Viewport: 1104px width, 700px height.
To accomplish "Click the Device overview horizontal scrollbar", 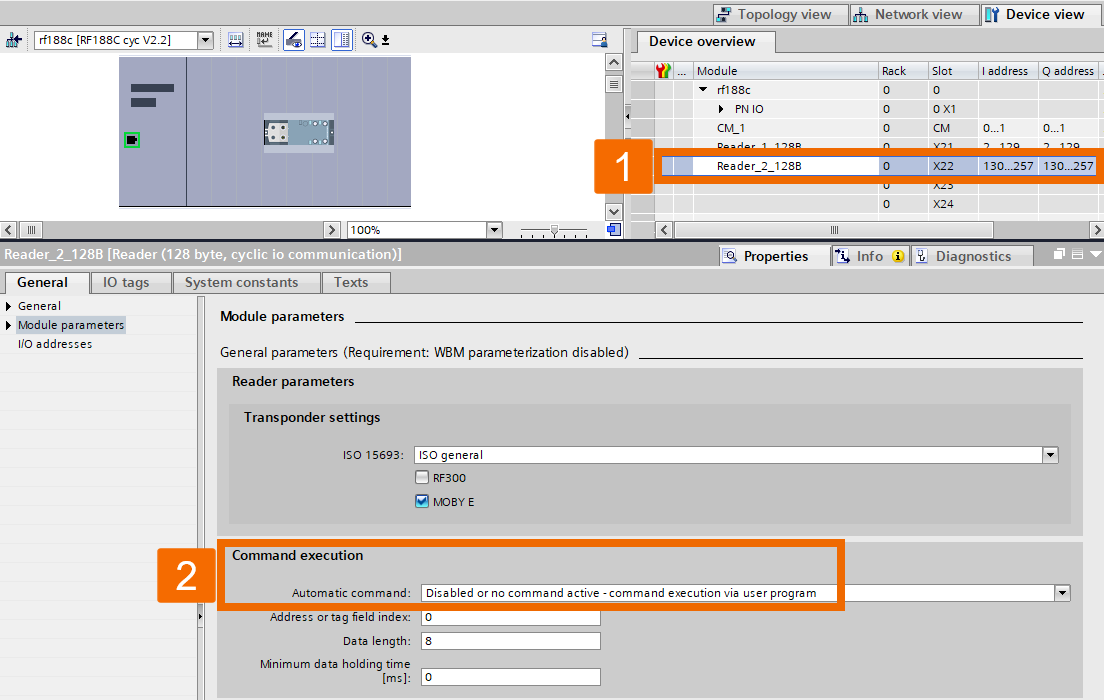I will (x=834, y=230).
